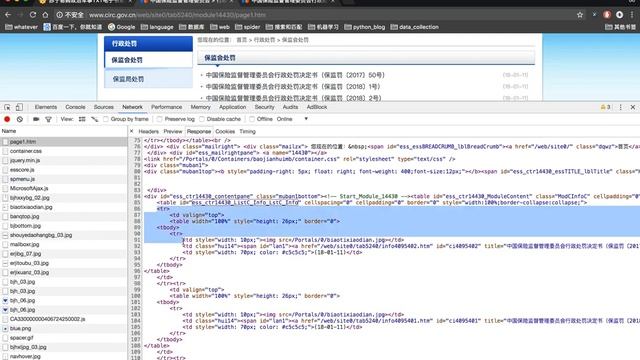Open DevTools customize three-dot menu
The height and width of the screenshot is (360, 640).
click(620, 107)
